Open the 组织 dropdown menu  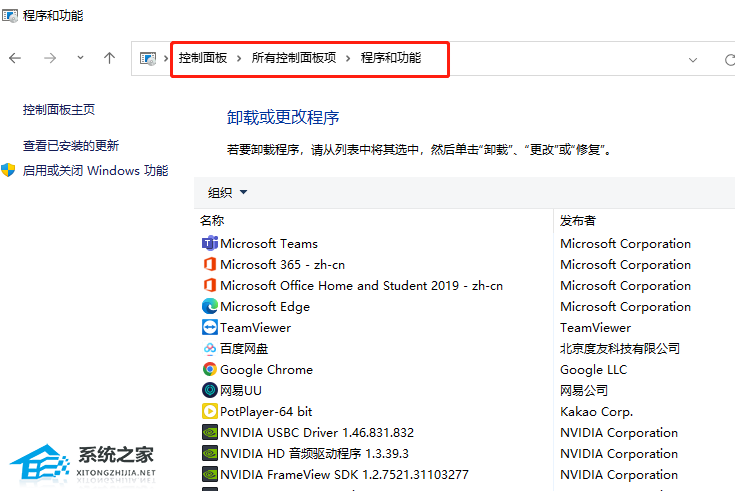[x=227, y=193]
